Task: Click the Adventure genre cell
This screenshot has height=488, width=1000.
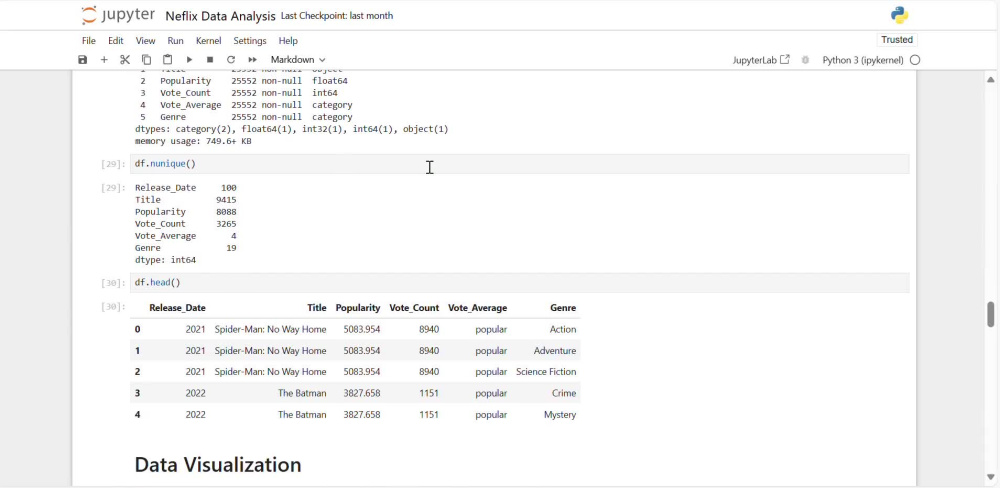Action: point(555,351)
